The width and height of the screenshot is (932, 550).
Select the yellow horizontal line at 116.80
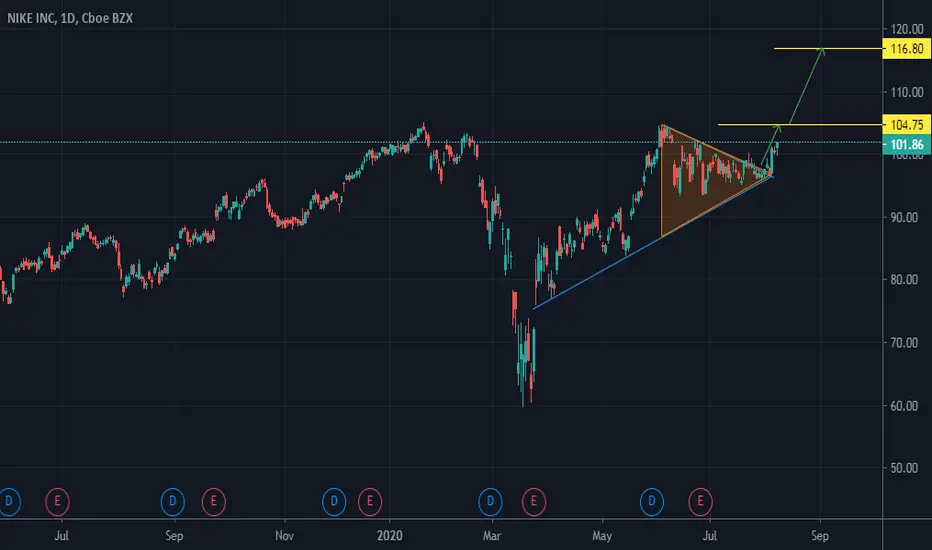828,49
